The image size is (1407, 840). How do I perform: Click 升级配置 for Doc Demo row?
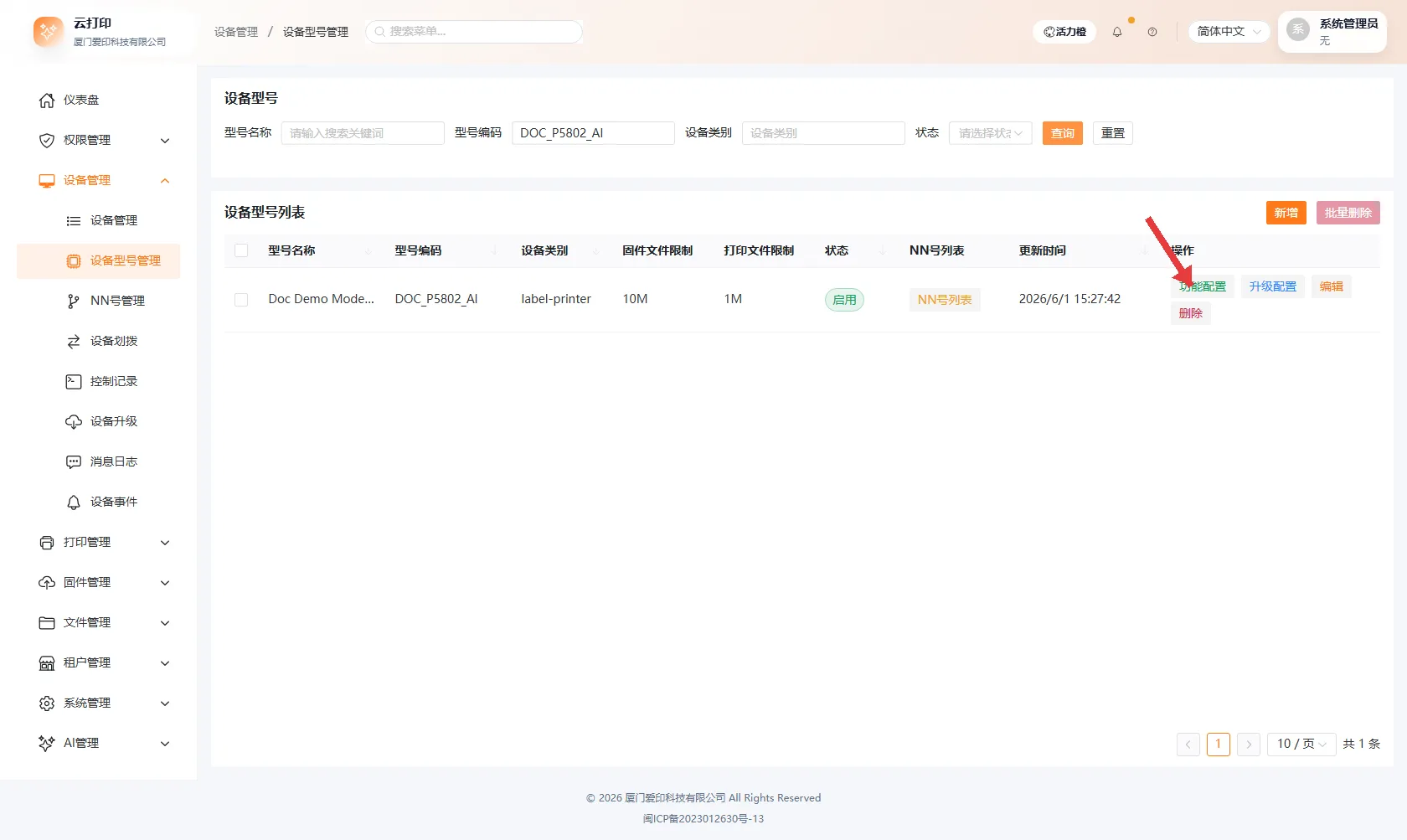tap(1273, 286)
